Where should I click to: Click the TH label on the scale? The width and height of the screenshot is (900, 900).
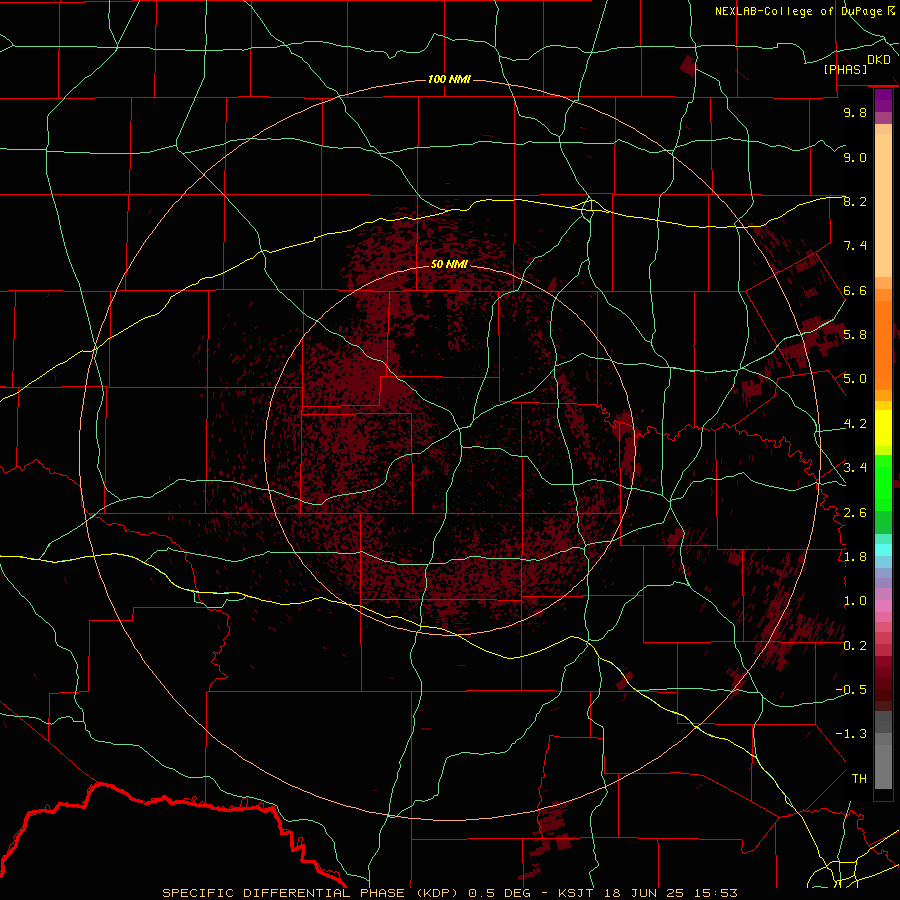(x=859, y=779)
